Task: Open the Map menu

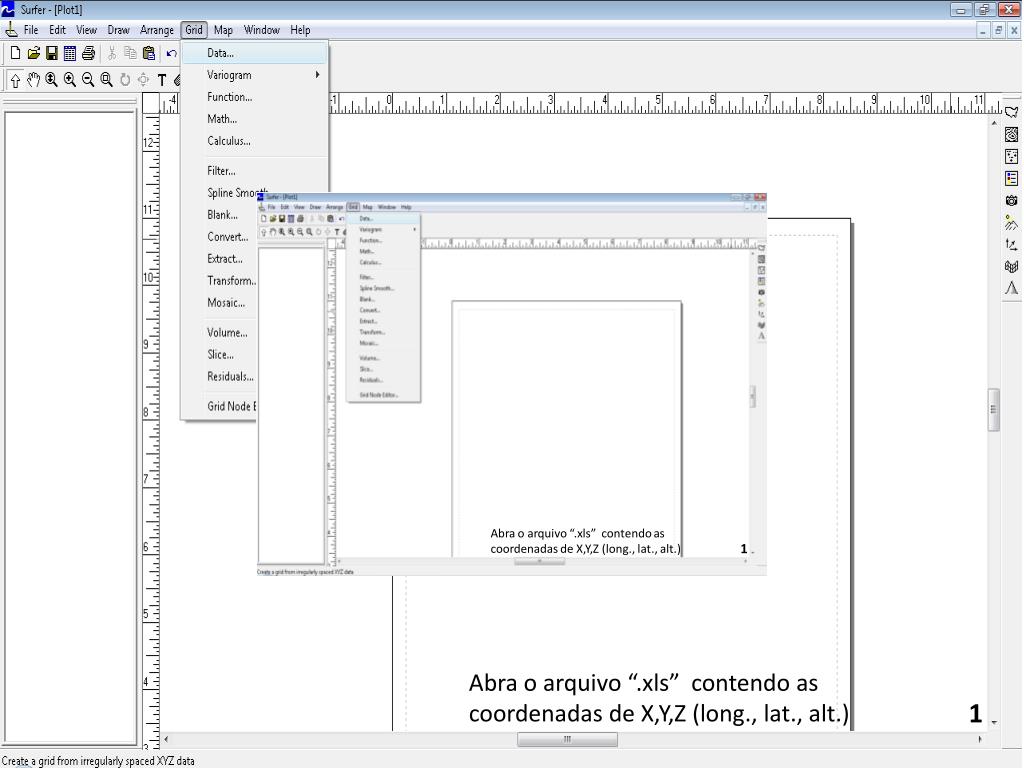Action: (223, 30)
